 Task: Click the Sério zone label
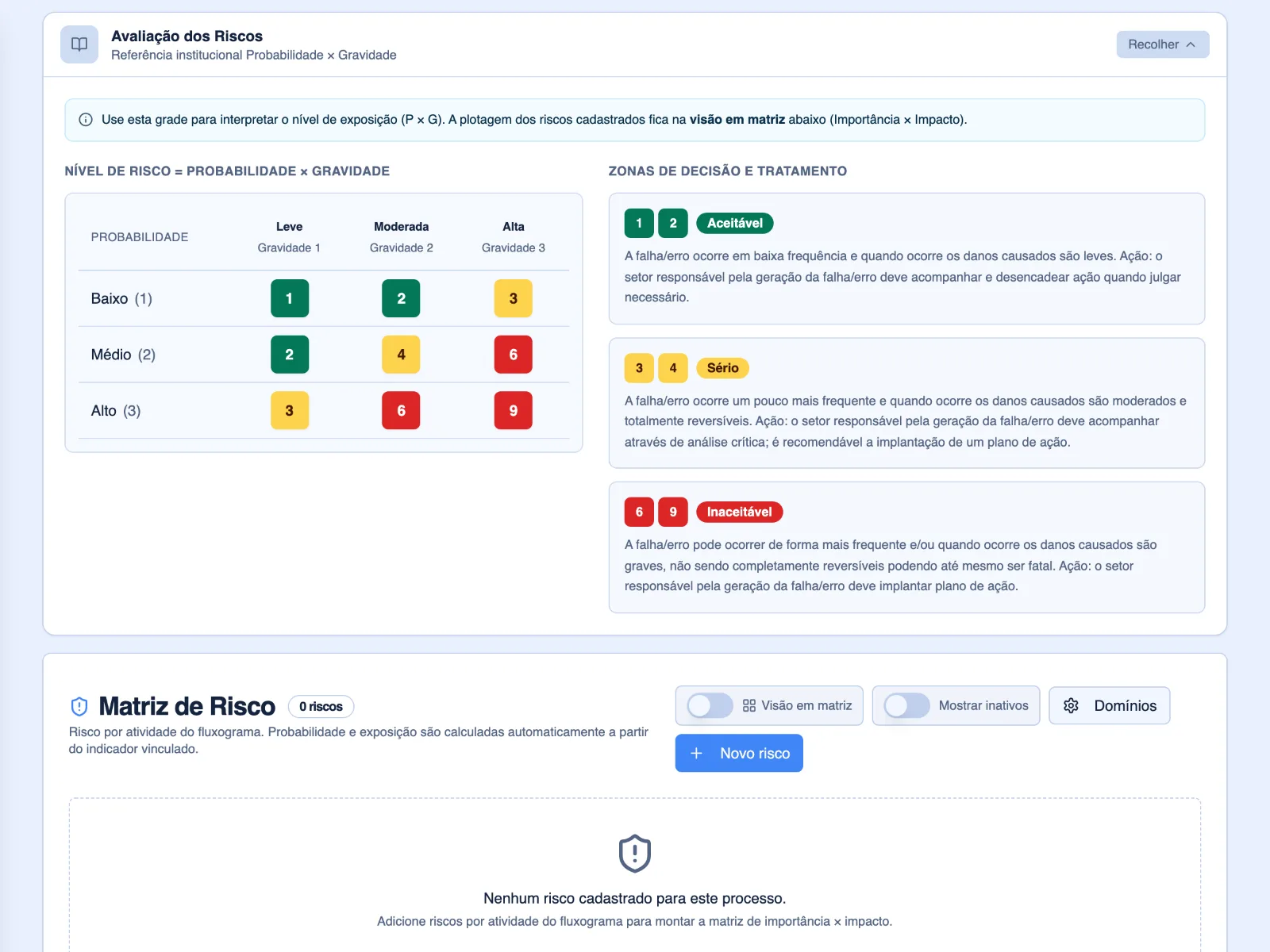[x=722, y=367]
